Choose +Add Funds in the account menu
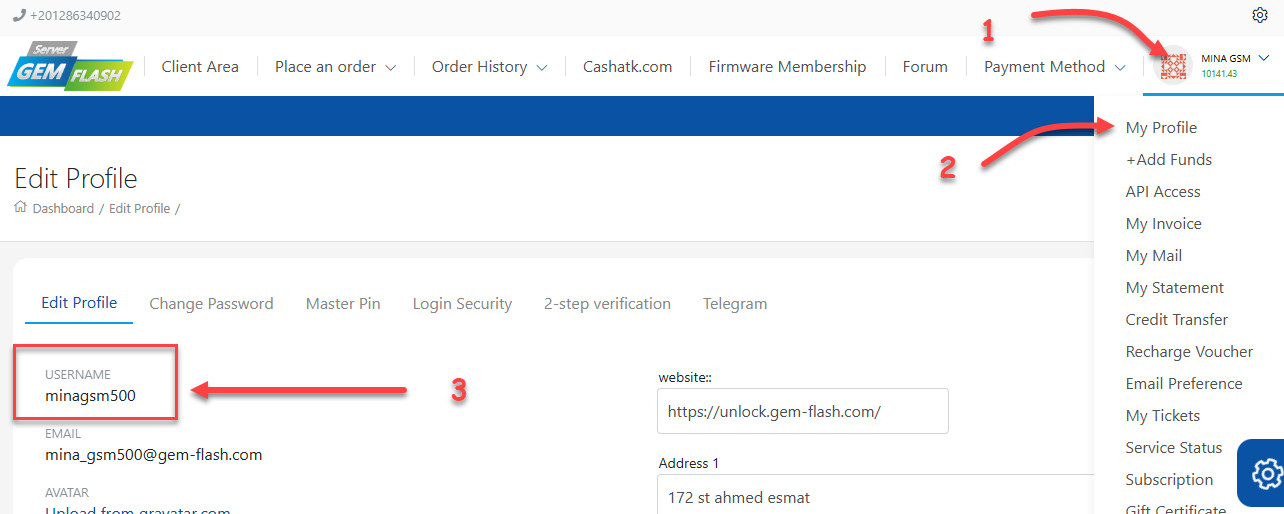 click(1168, 160)
